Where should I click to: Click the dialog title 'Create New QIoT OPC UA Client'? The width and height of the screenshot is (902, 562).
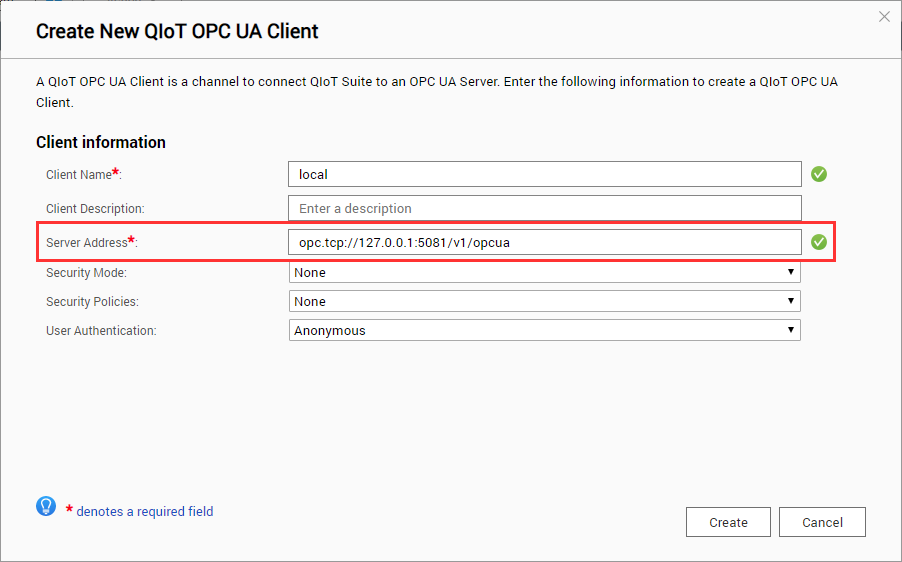[x=177, y=31]
